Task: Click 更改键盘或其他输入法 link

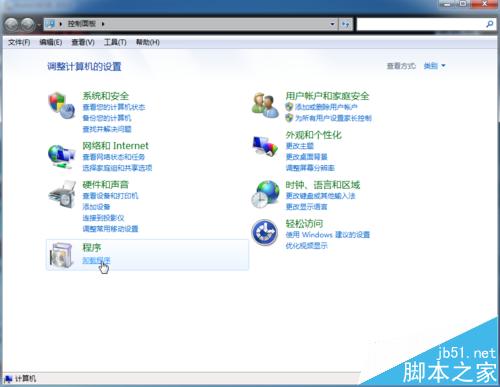Action: [x=320, y=196]
